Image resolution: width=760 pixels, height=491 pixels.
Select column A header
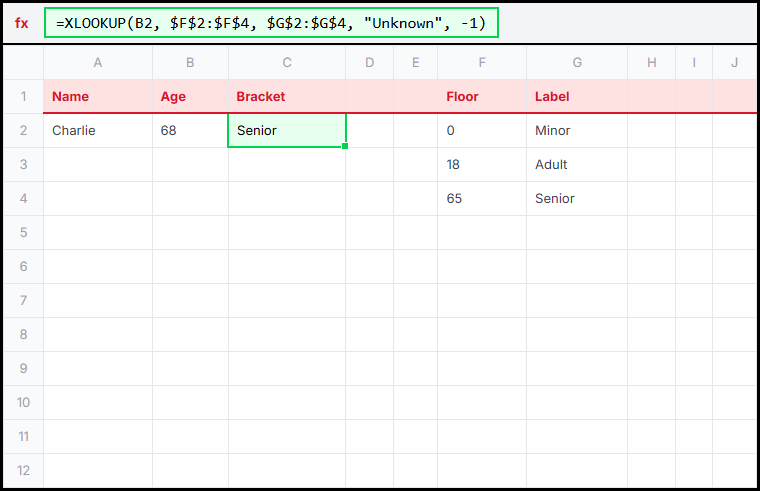(x=98, y=63)
